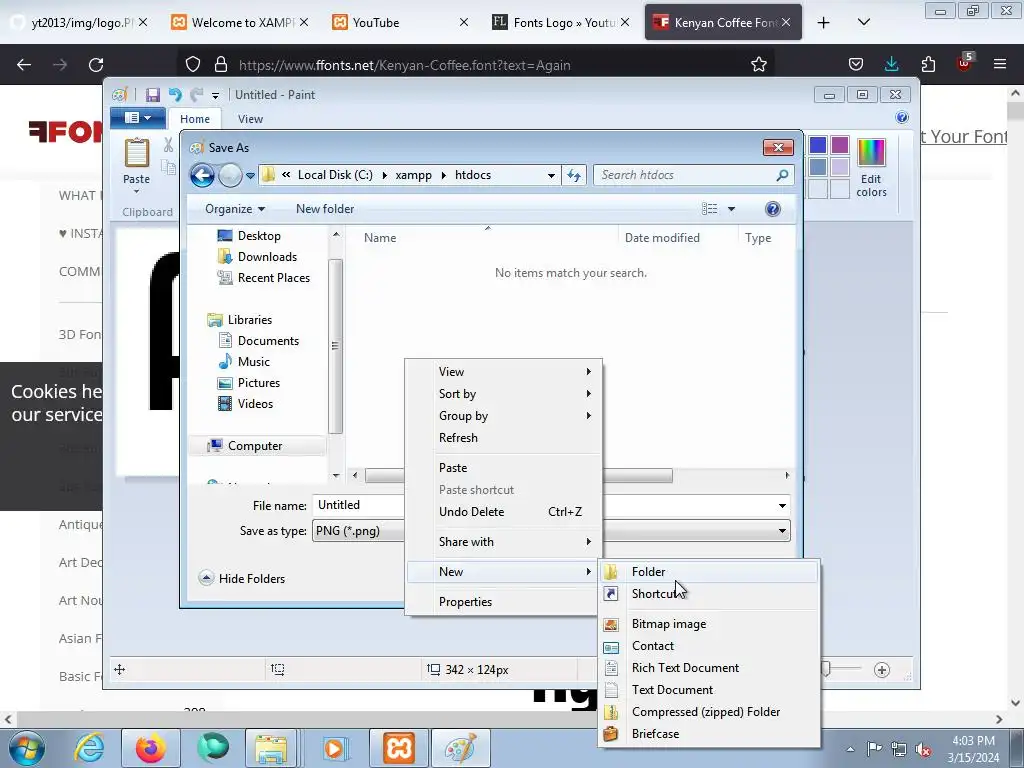Open the Paint file menu button
The image size is (1024, 768).
click(x=137, y=118)
